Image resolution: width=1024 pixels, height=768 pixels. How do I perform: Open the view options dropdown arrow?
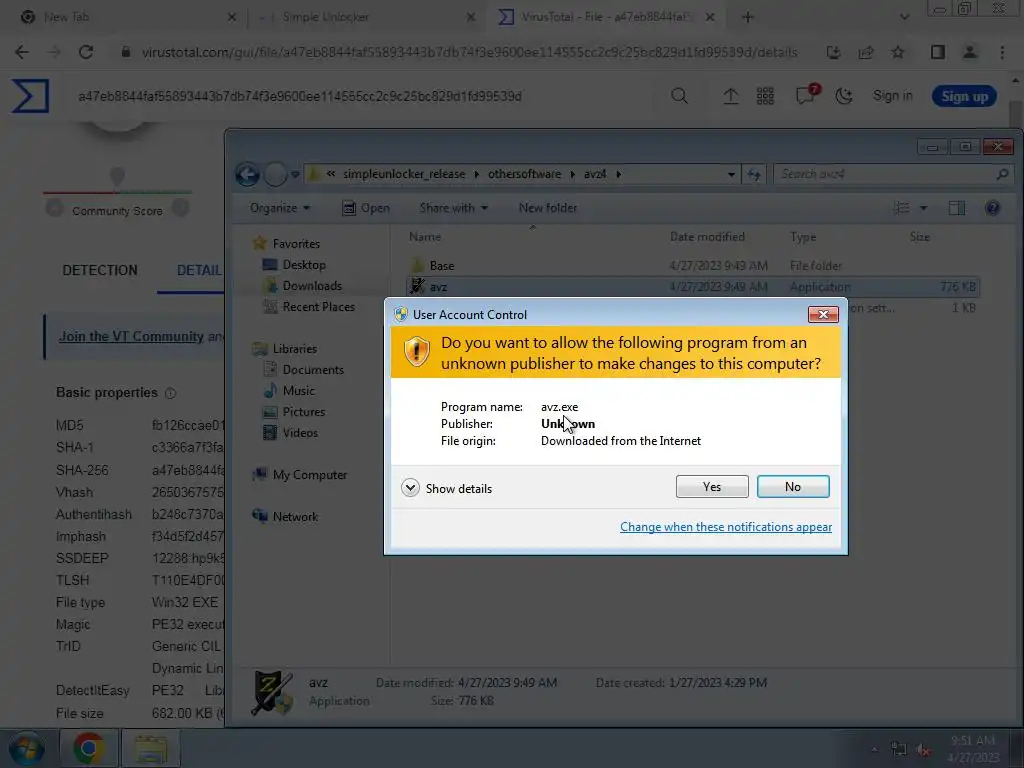[923, 208]
